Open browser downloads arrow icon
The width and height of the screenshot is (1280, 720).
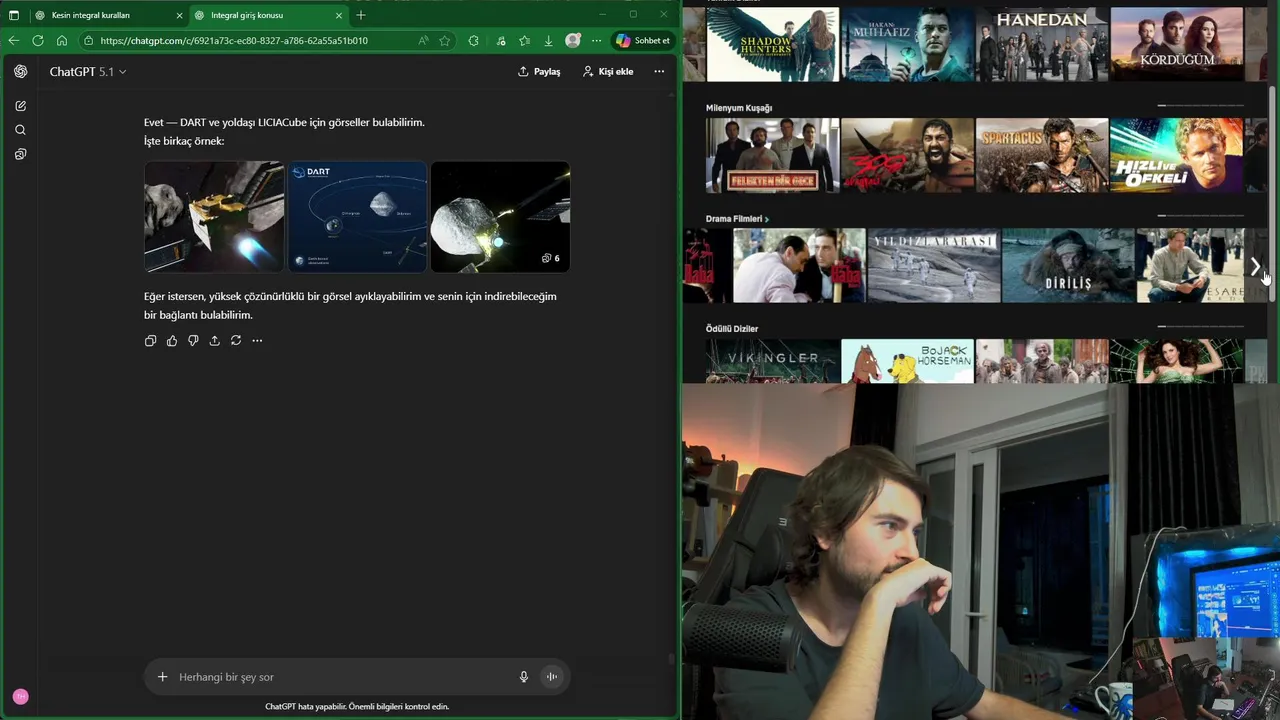point(548,41)
